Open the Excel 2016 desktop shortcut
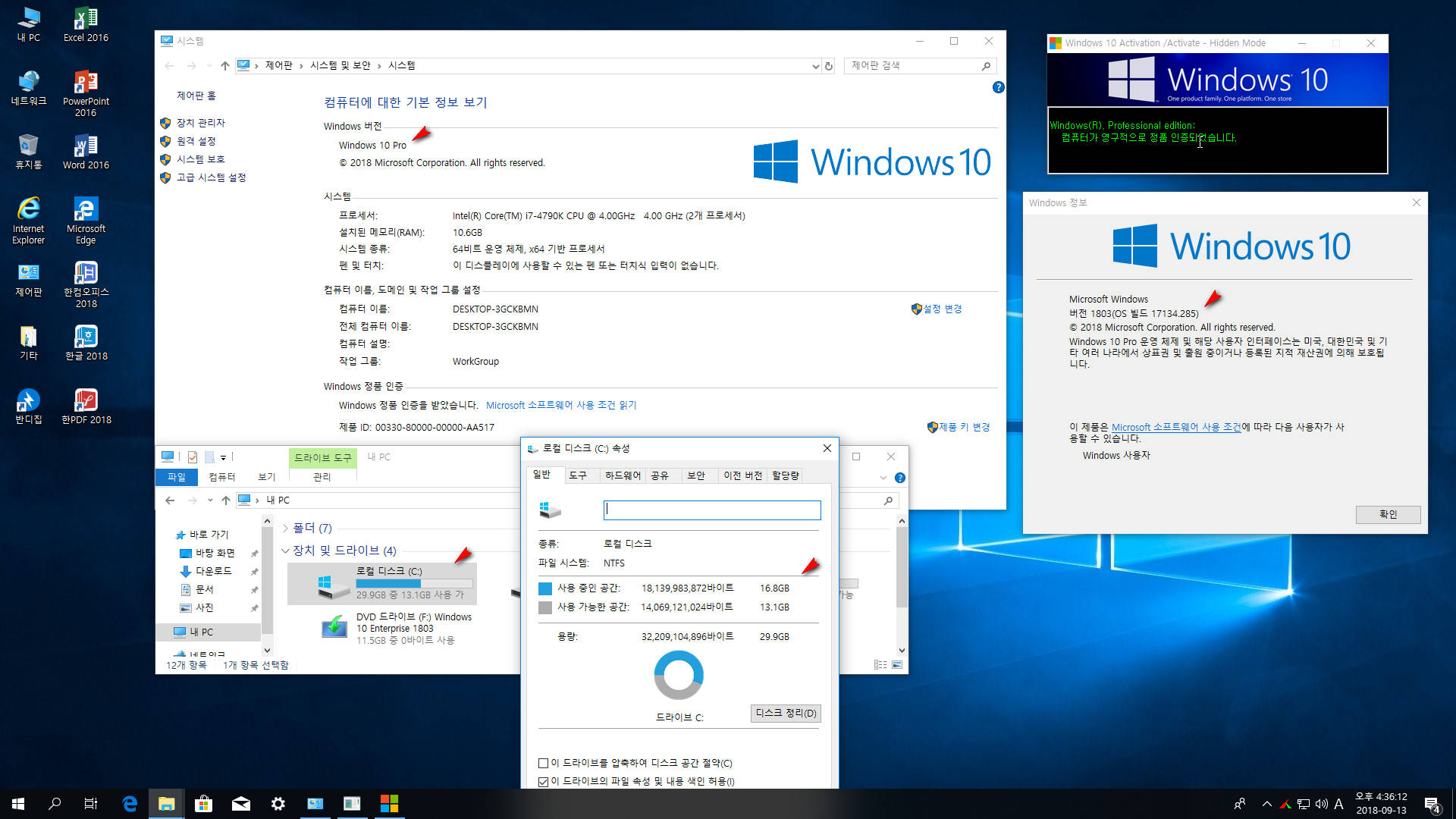Screen dimensions: 1456x819 [x=86, y=24]
